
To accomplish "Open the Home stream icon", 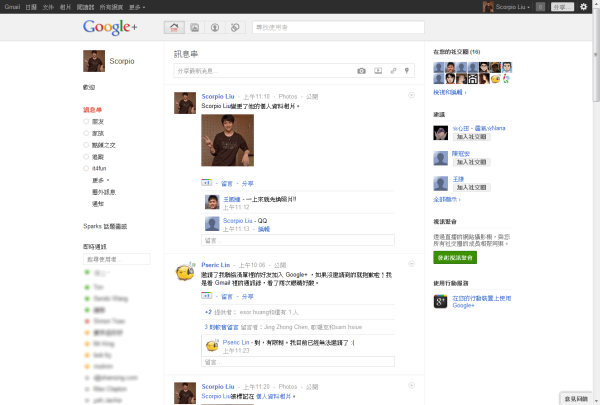I will click(174, 27).
